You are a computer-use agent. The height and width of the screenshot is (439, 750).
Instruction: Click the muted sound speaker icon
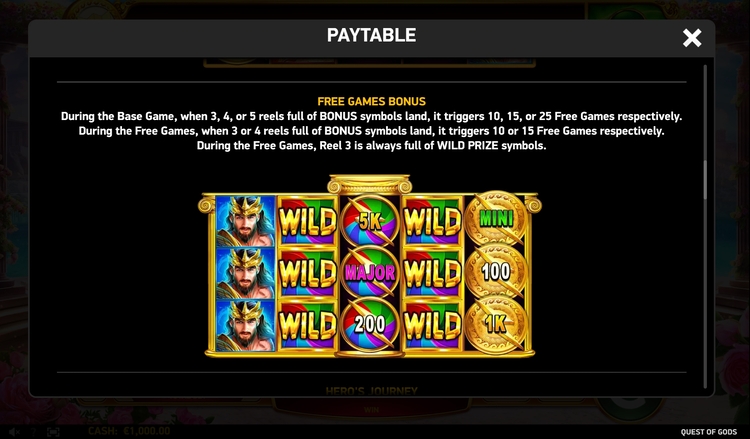point(14,432)
